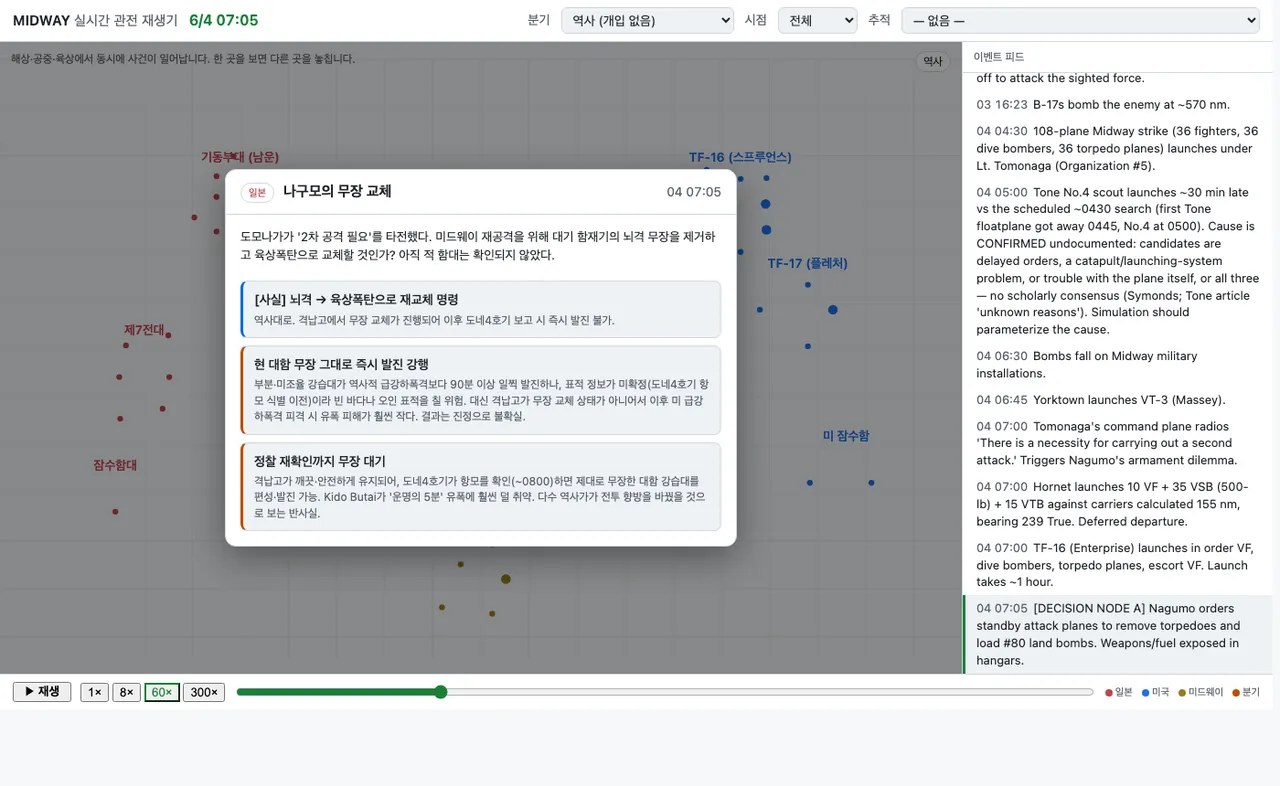Set playback speed to 8×
Viewport: 1280px width, 786px height.
tap(126, 692)
